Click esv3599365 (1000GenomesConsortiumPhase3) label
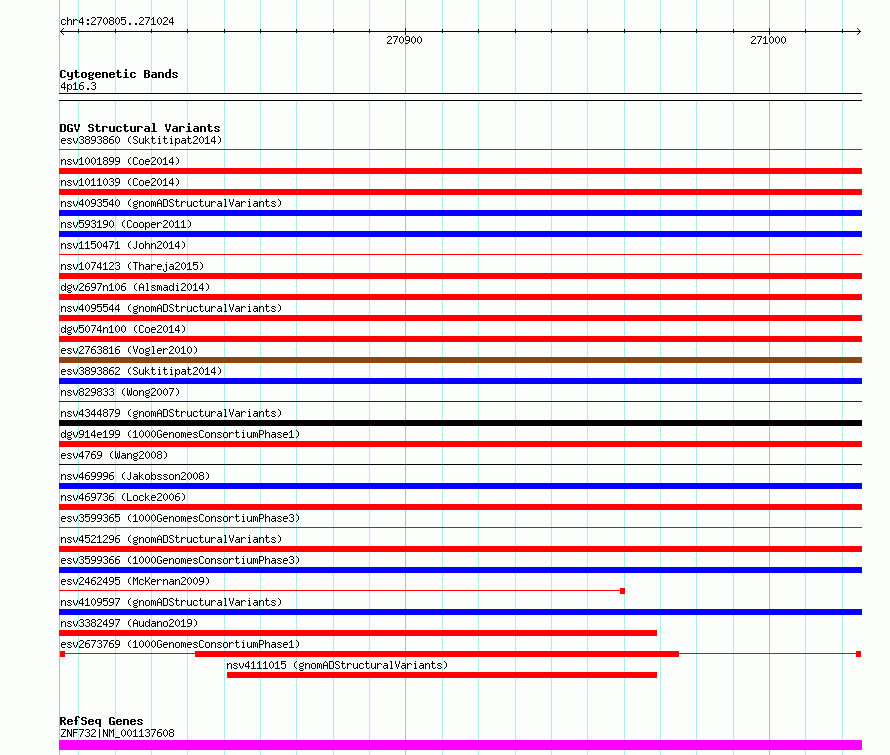 pos(180,518)
